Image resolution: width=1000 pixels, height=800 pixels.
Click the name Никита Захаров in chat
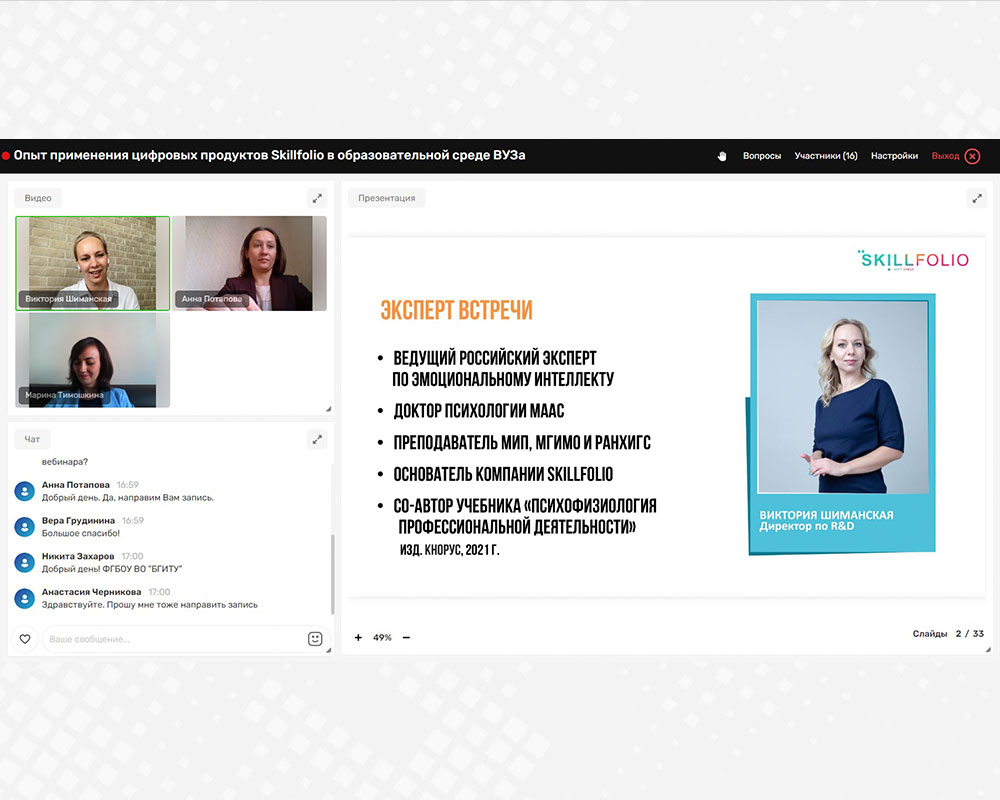click(78, 556)
